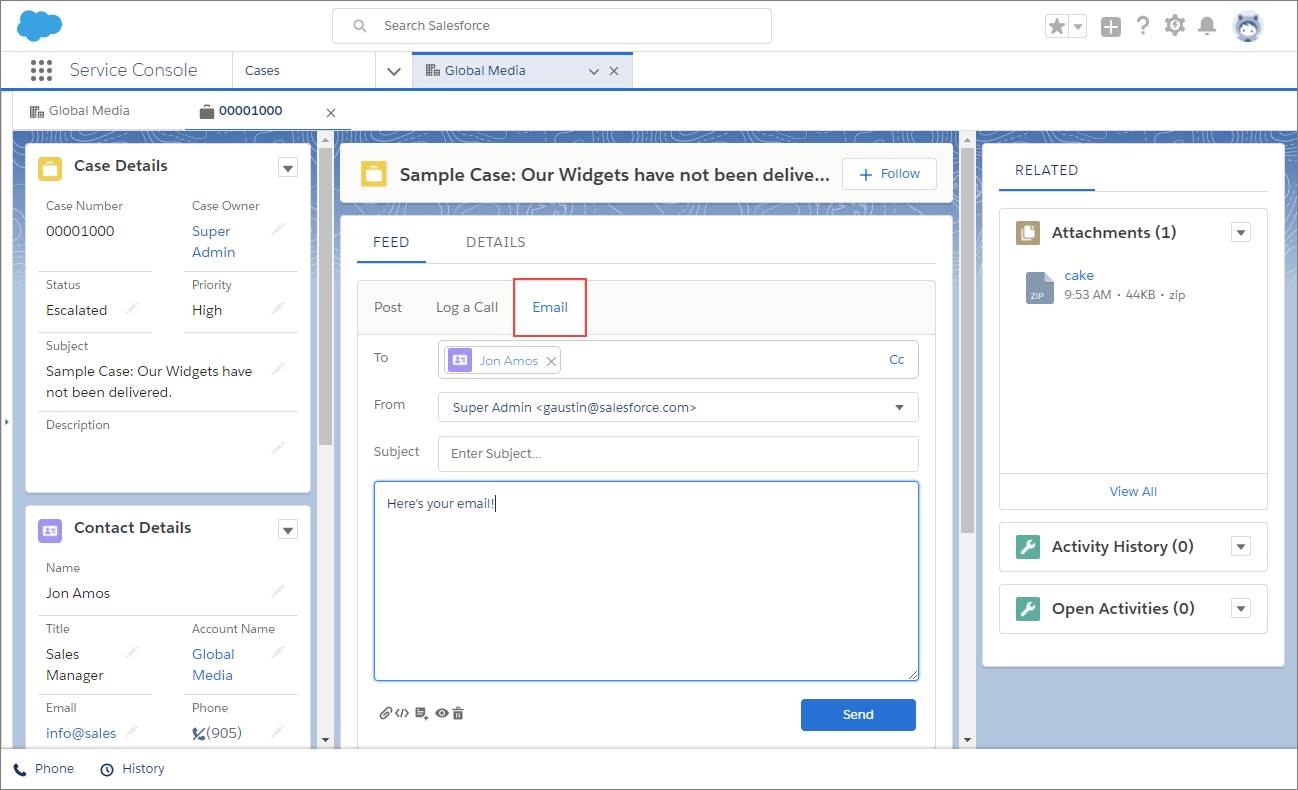Image resolution: width=1298 pixels, height=790 pixels.
Task: Open the Case Details panel dropdown
Action: pyautogui.click(x=288, y=168)
